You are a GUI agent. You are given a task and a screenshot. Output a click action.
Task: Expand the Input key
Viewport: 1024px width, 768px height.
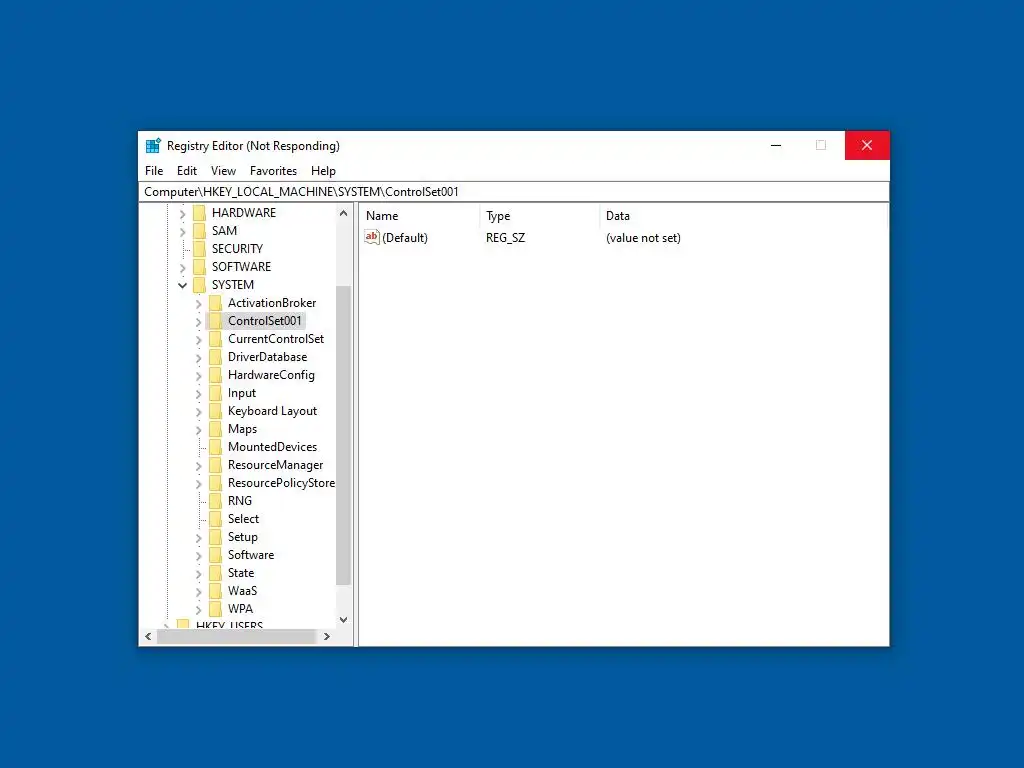[199, 394]
